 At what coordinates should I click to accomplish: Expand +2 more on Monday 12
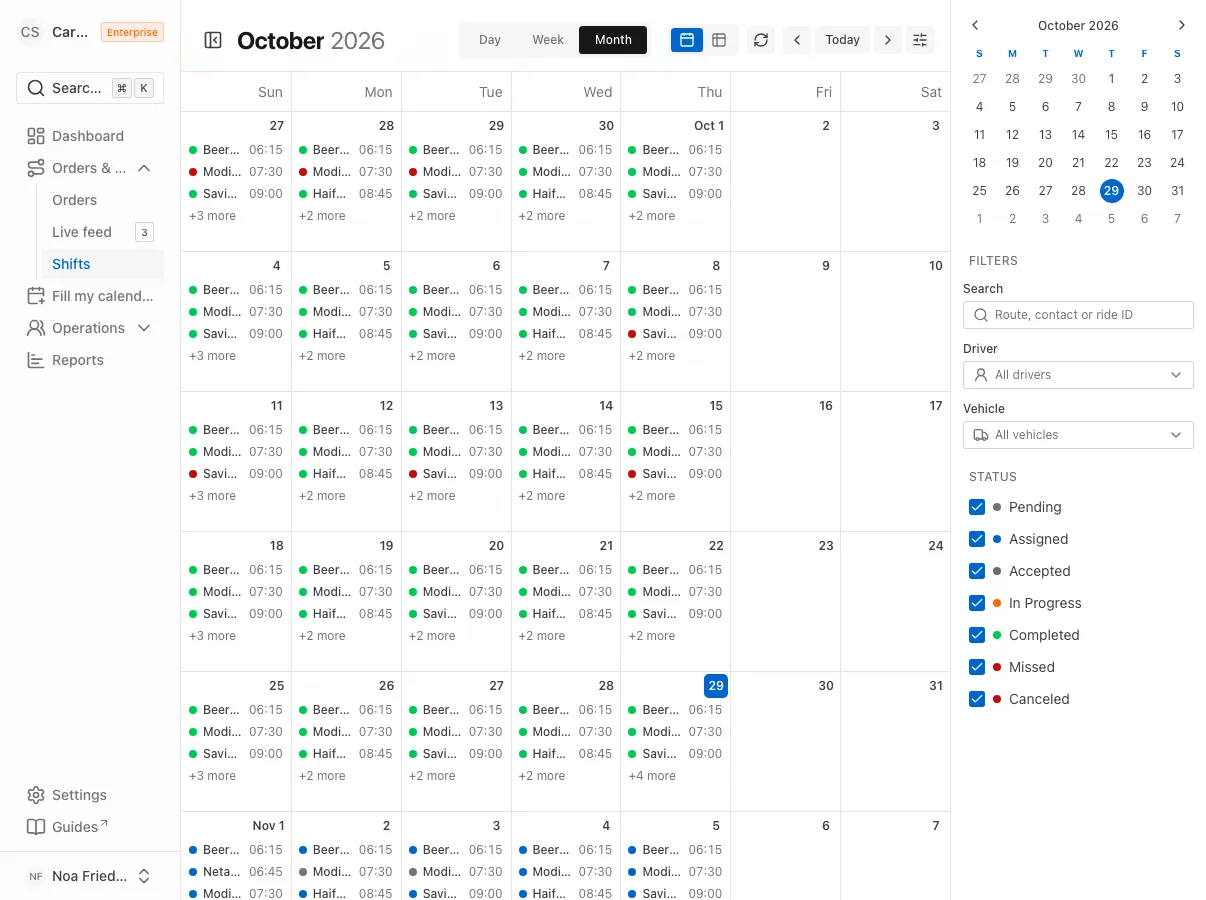point(322,496)
